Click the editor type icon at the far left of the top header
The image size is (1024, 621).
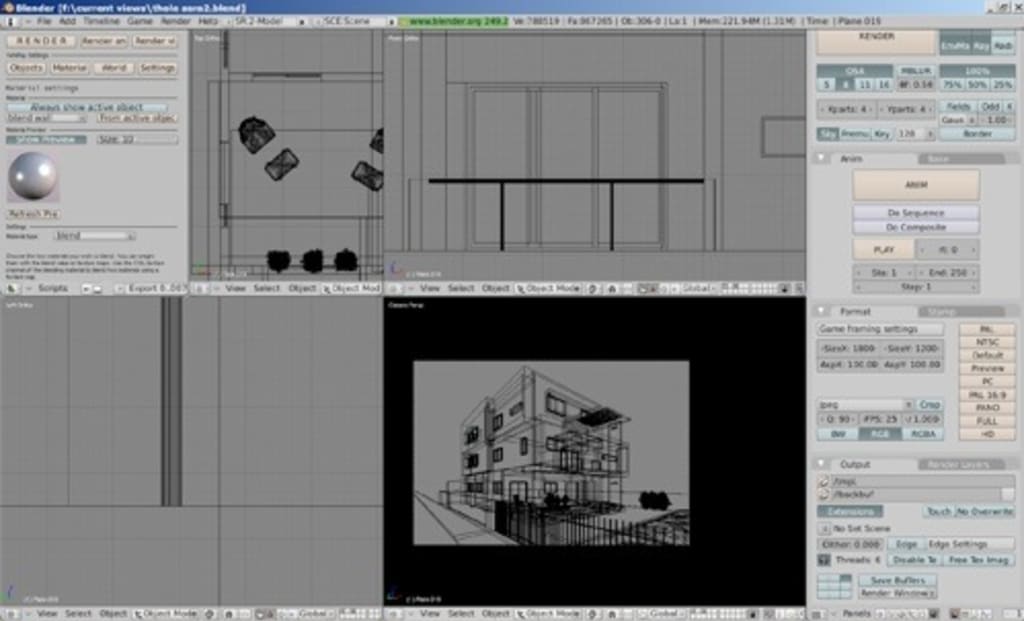[x=10, y=20]
